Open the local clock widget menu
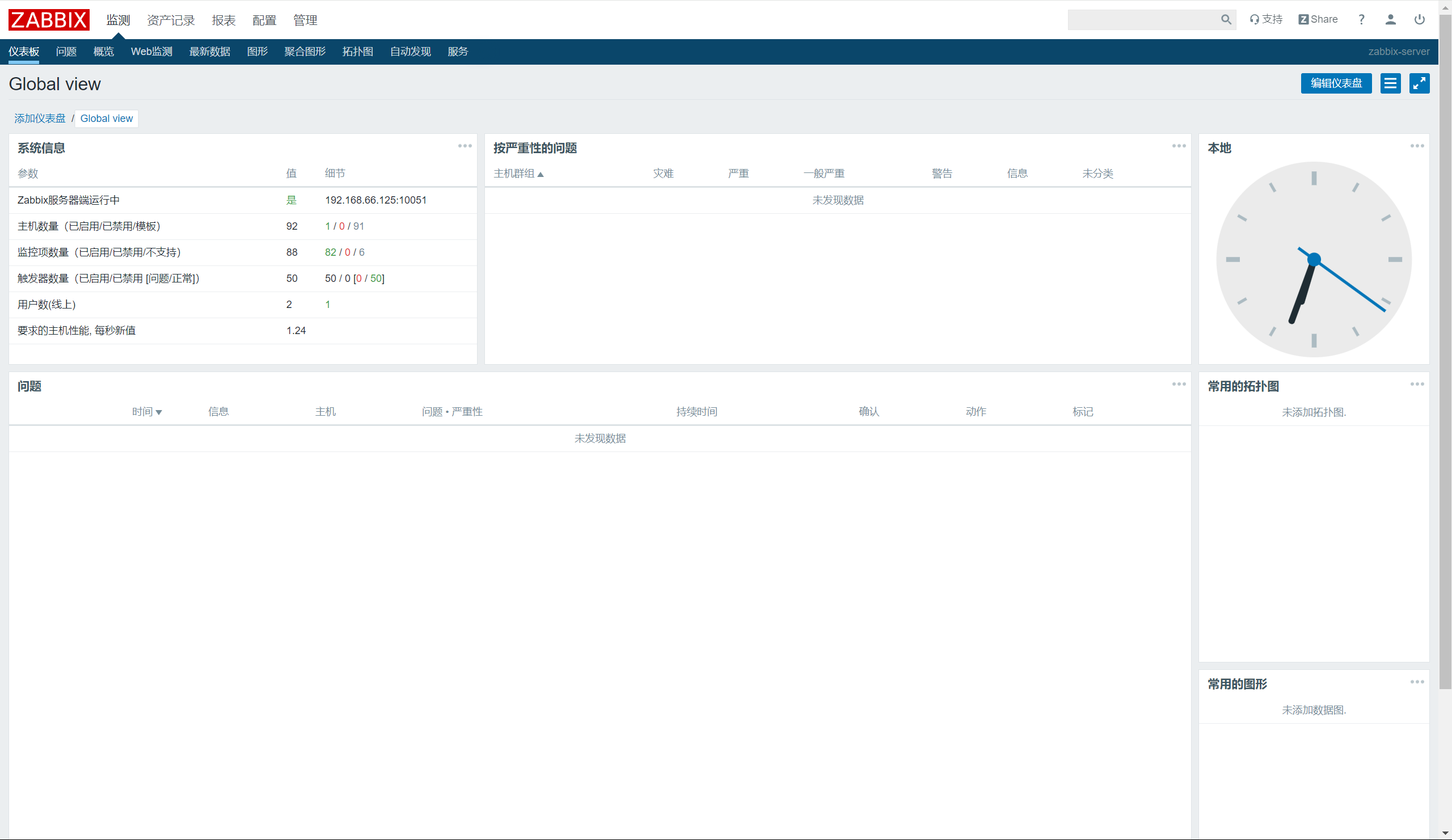The width and height of the screenshot is (1452, 840). (1417, 146)
